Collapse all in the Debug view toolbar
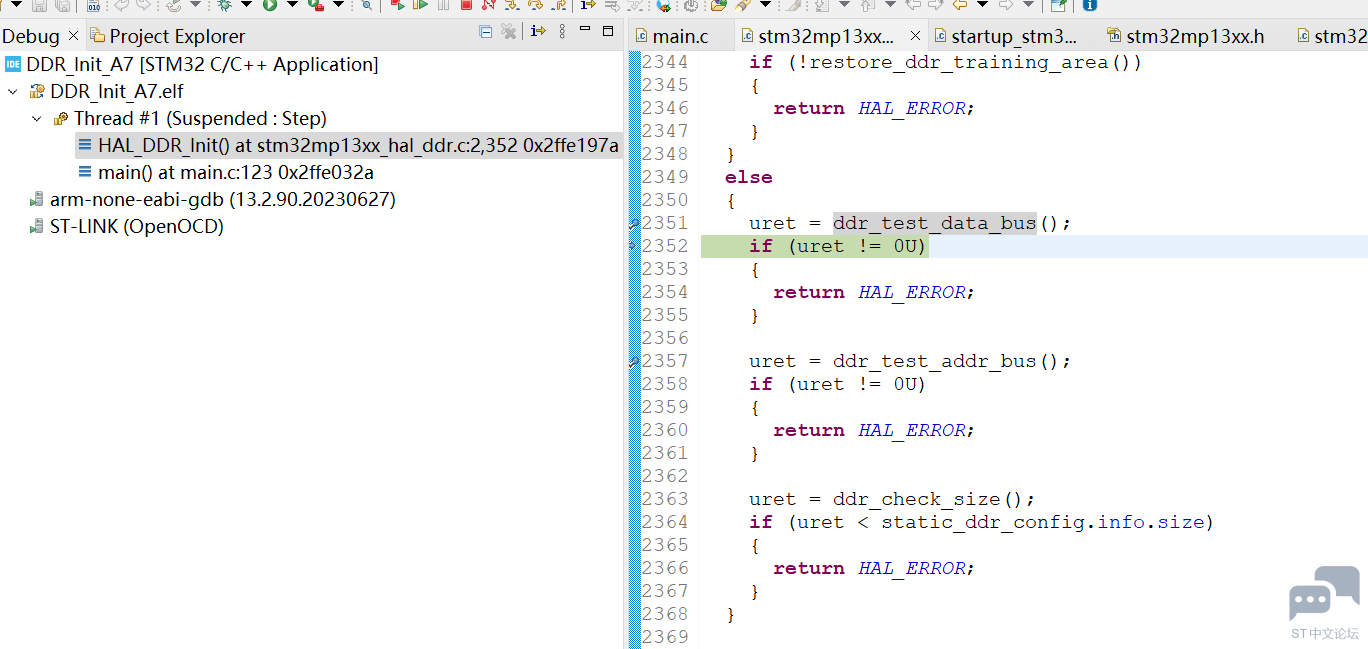Screen dimensions: 1368x649 (x=486, y=32)
